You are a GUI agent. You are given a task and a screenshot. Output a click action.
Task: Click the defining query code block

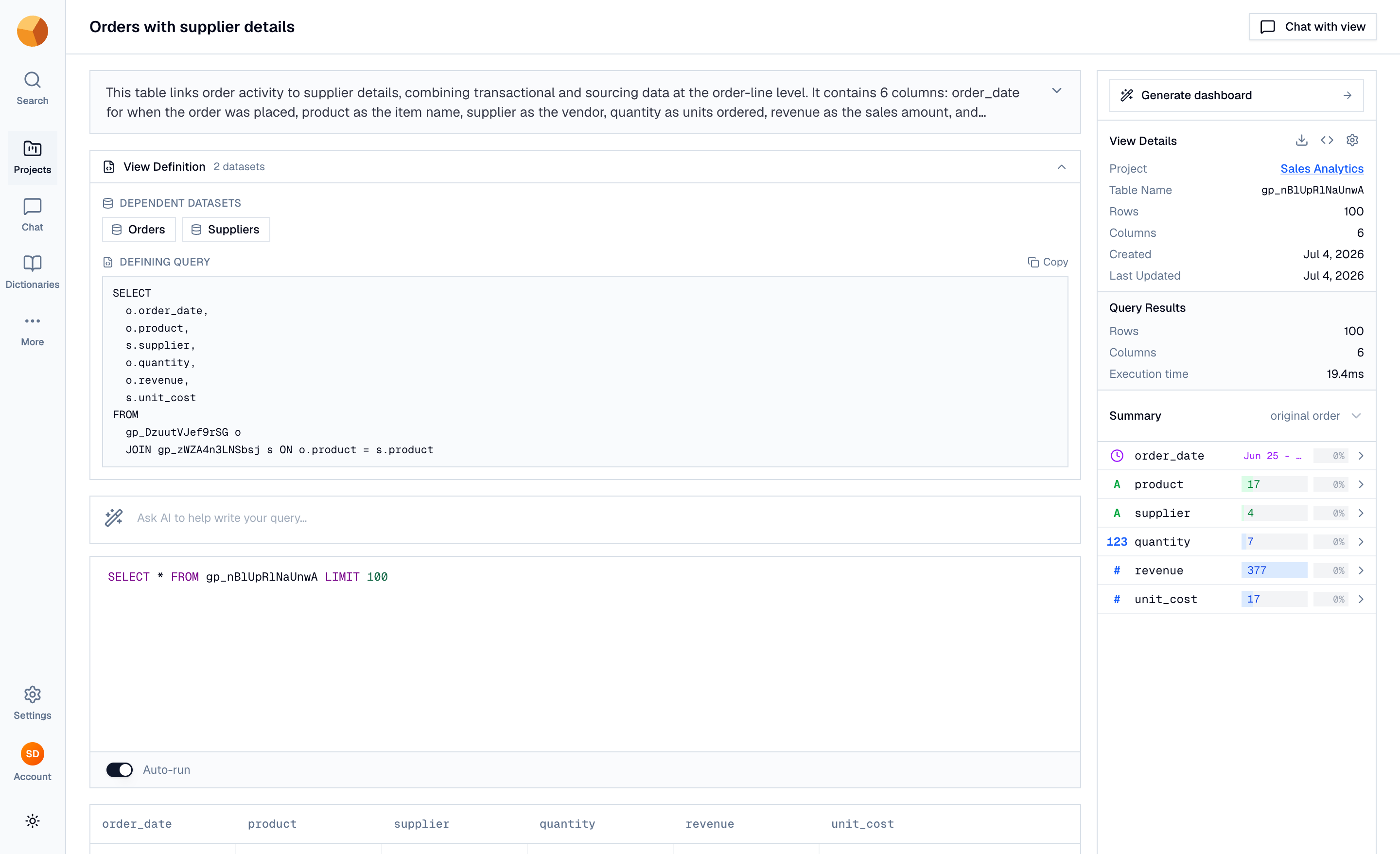(585, 372)
